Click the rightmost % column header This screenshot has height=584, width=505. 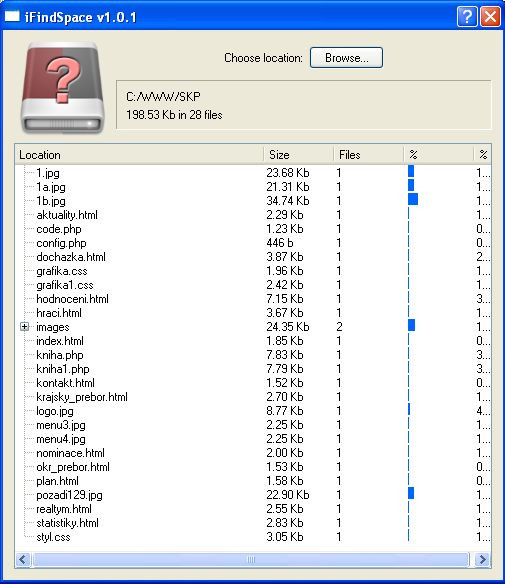(483, 155)
